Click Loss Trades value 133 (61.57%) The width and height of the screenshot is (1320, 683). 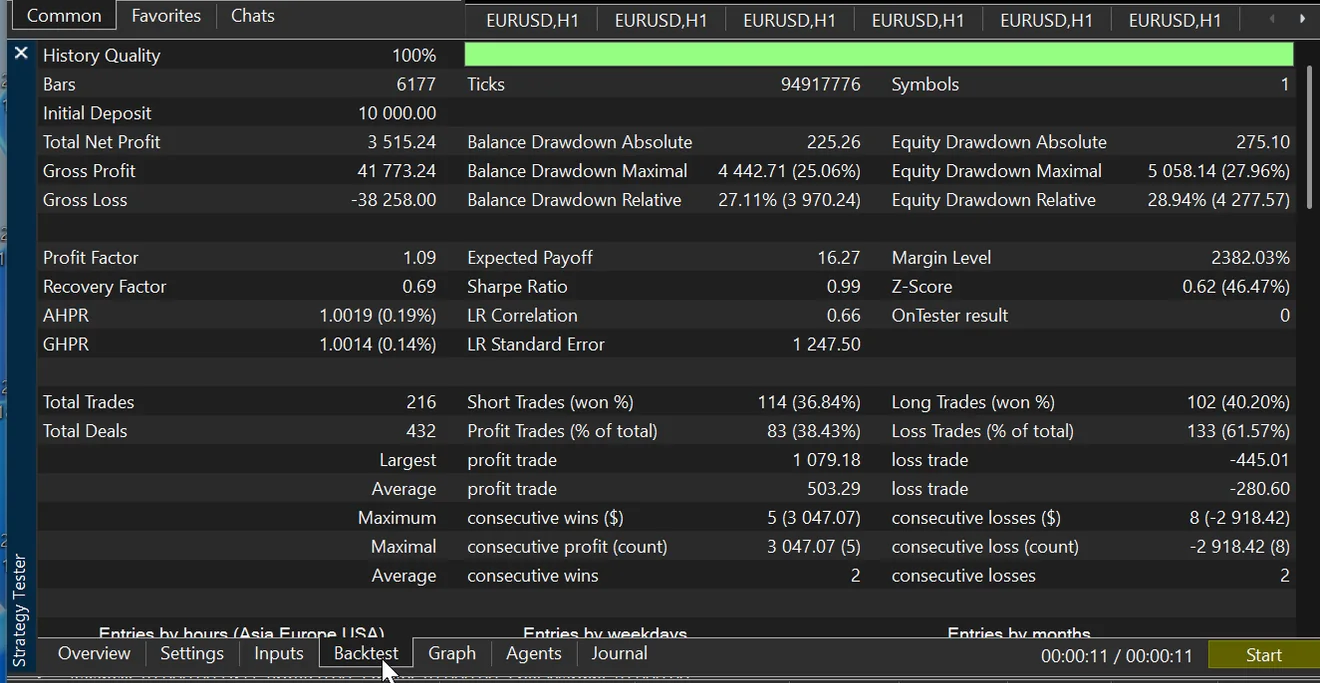point(1238,431)
